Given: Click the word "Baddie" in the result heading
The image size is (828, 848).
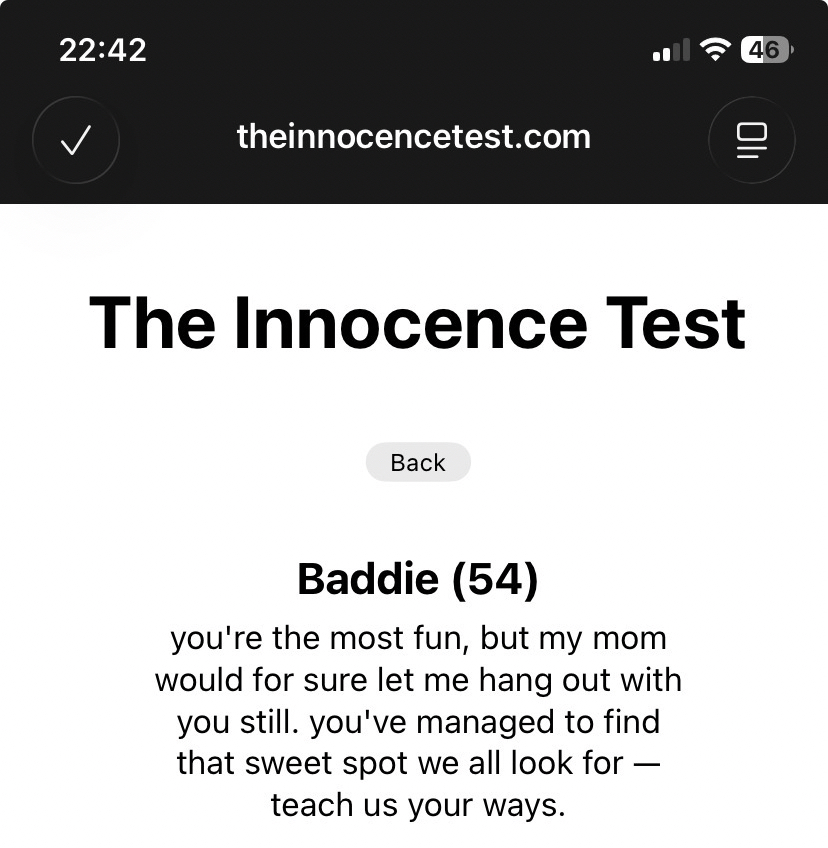Looking at the screenshot, I should (366, 579).
